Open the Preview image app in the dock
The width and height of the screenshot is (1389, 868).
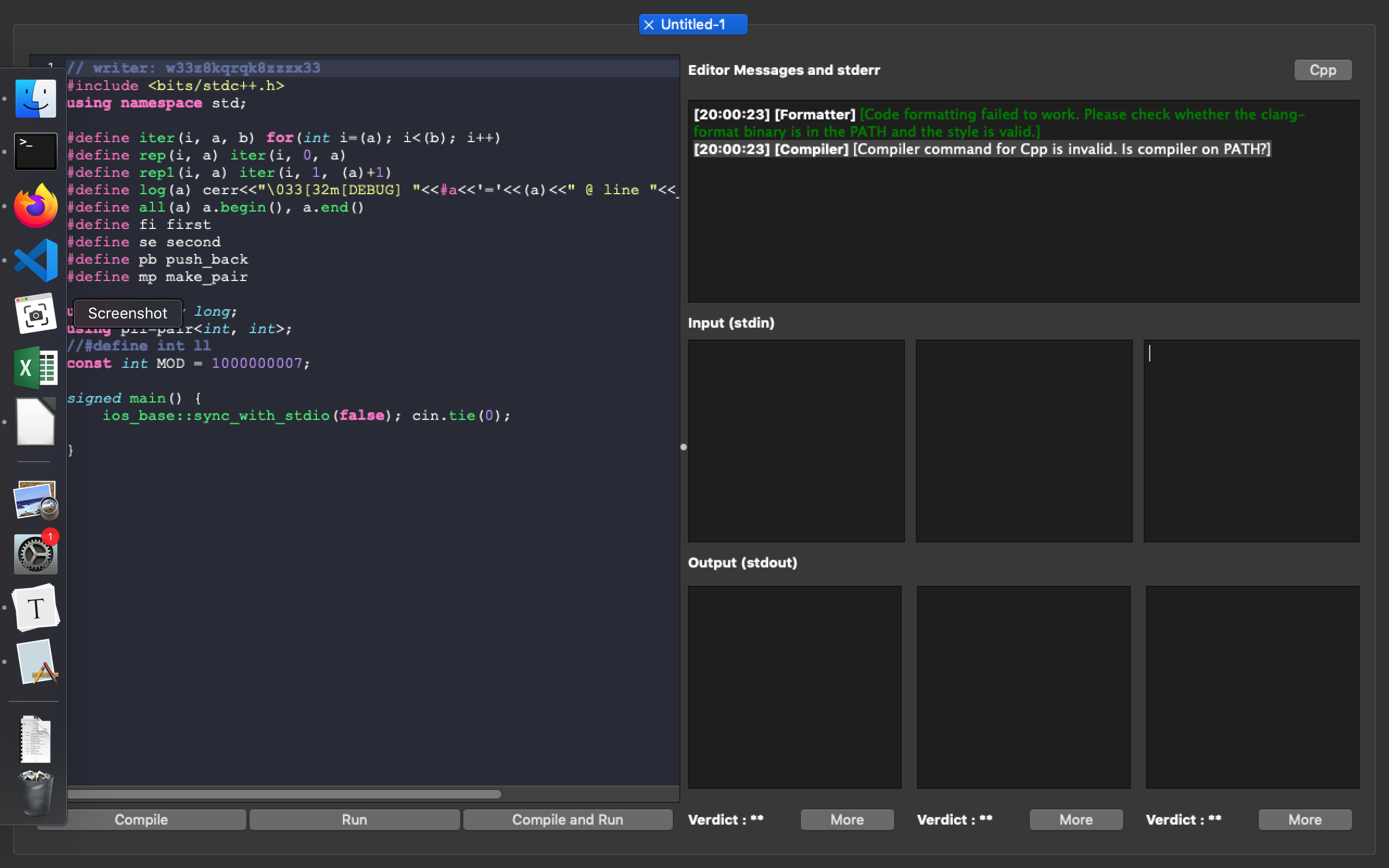pos(36,500)
